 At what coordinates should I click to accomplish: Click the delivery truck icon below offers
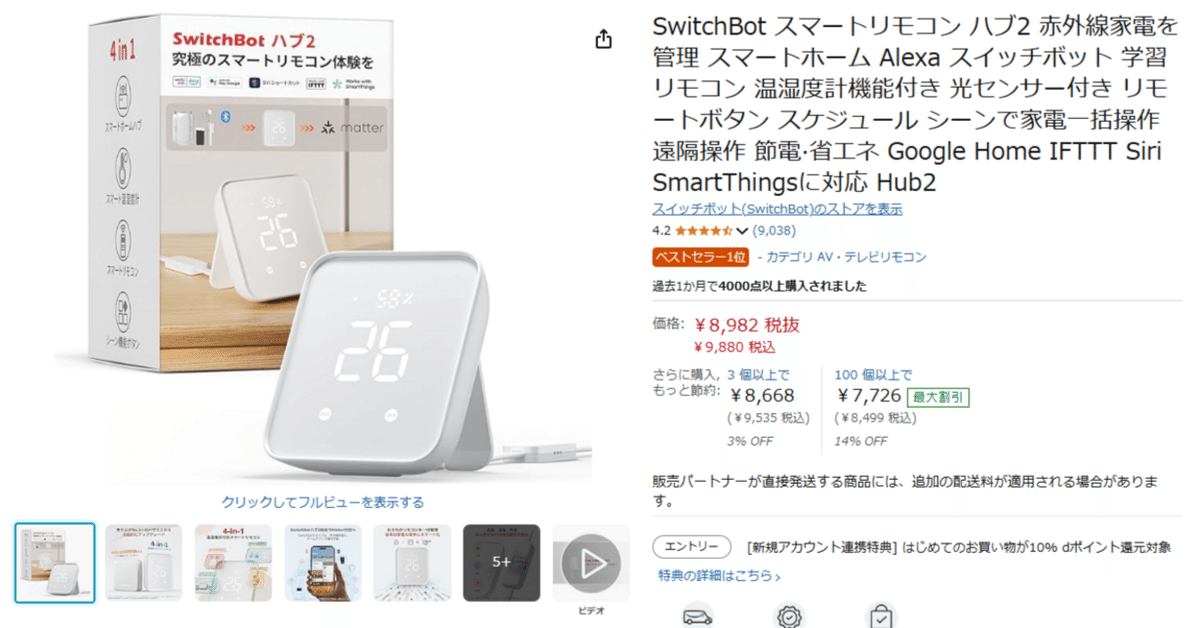(x=697, y=617)
